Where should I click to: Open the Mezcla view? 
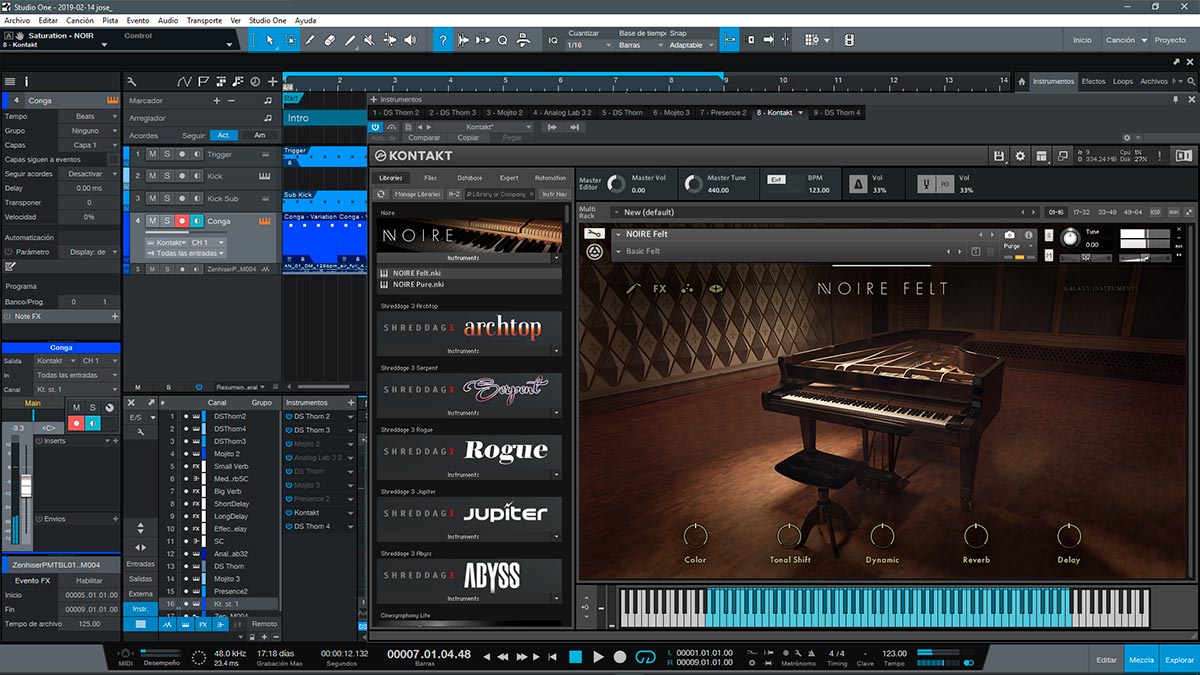point(1141,660)
